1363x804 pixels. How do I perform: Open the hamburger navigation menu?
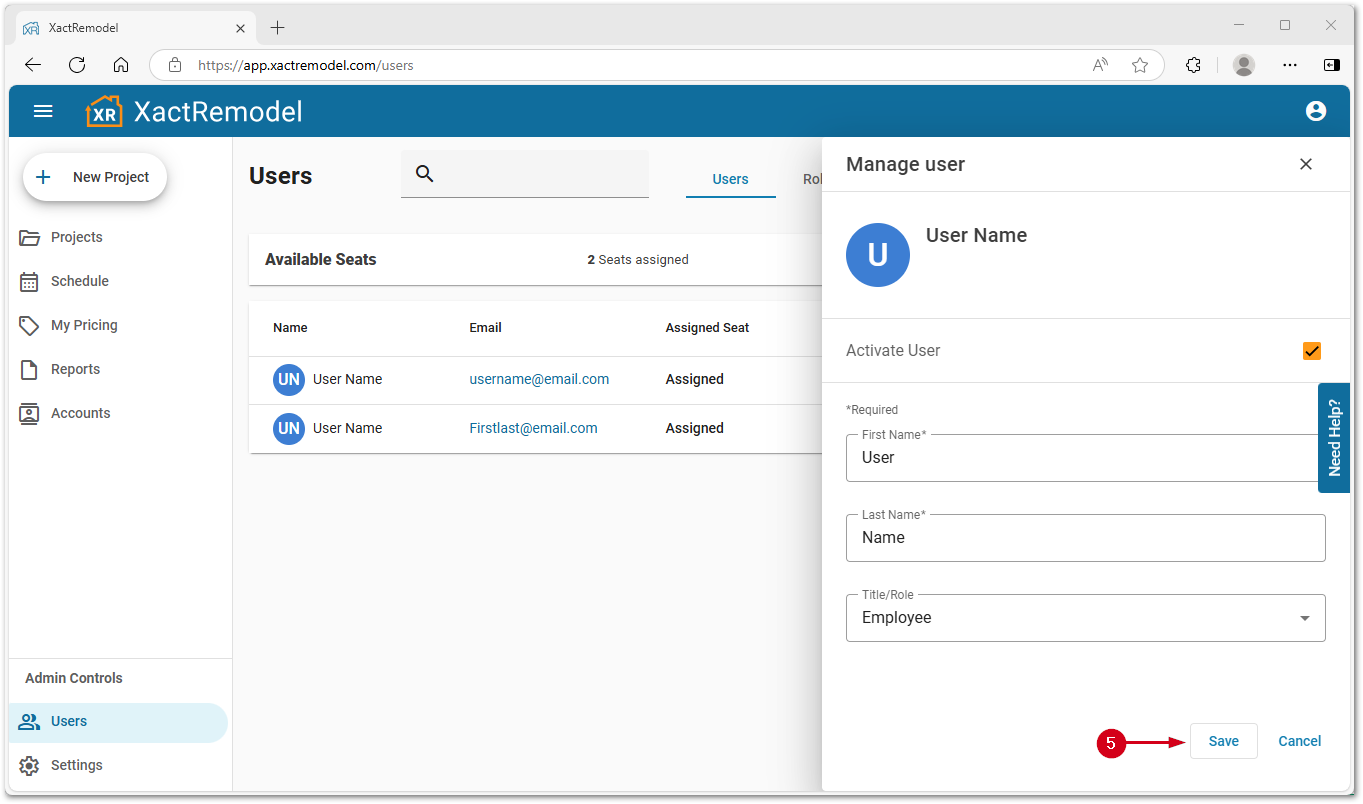43,111
